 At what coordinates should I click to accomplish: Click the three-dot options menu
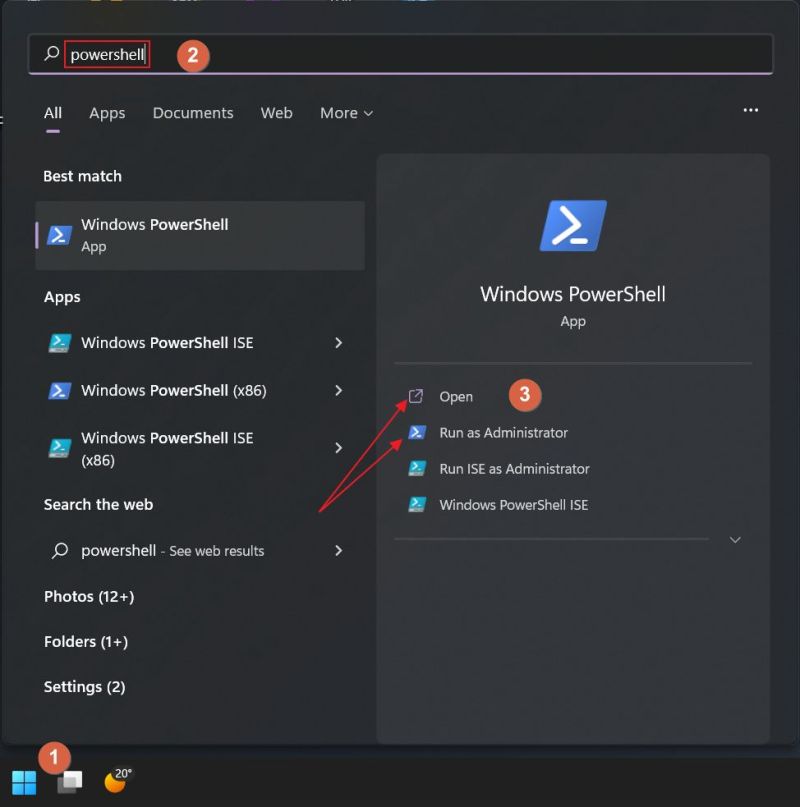(751, 110)
